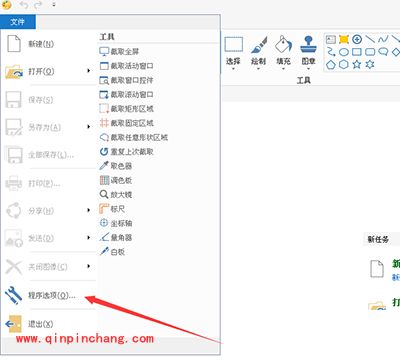The image size is (400, 360).
Task: Choose the circled plus shape icon
Action: coord(357,40)
